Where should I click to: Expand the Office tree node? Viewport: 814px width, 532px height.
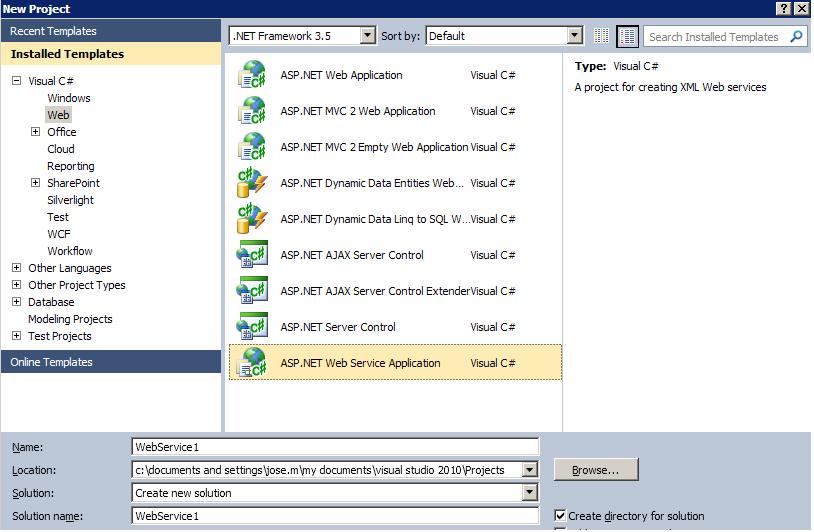pyautogui.click(x=35, y=131)
